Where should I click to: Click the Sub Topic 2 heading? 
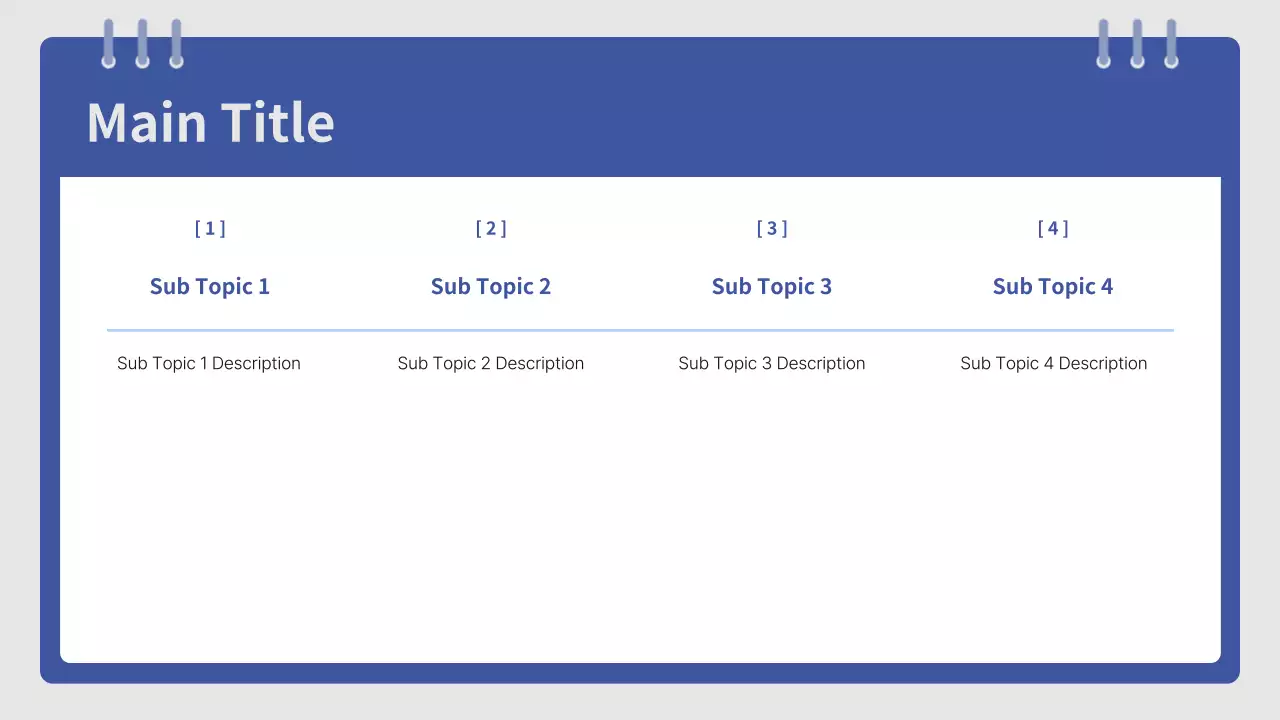pyautogui.click(x=491, y=287)
